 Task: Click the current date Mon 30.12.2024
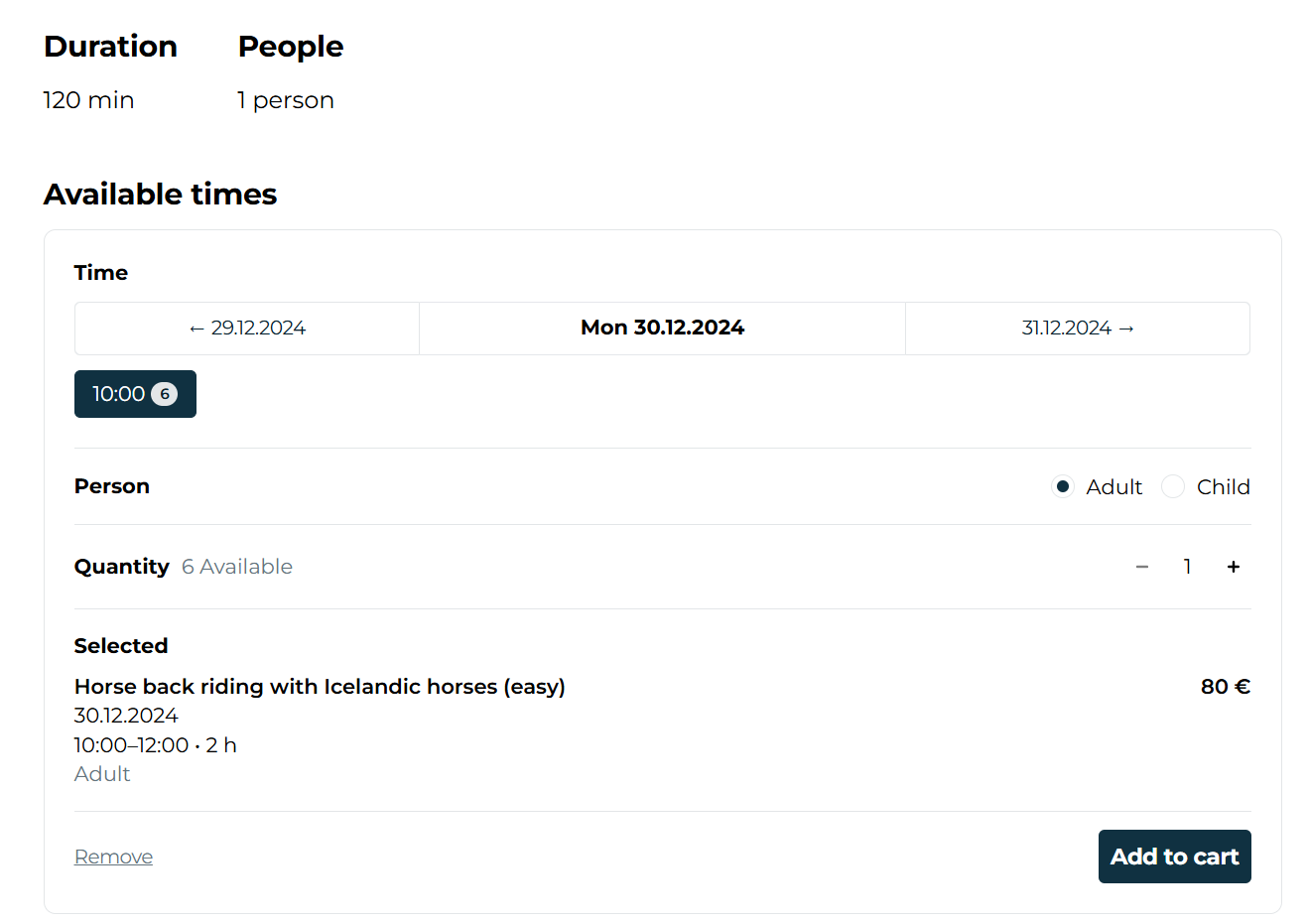click(x=662, y=329)
